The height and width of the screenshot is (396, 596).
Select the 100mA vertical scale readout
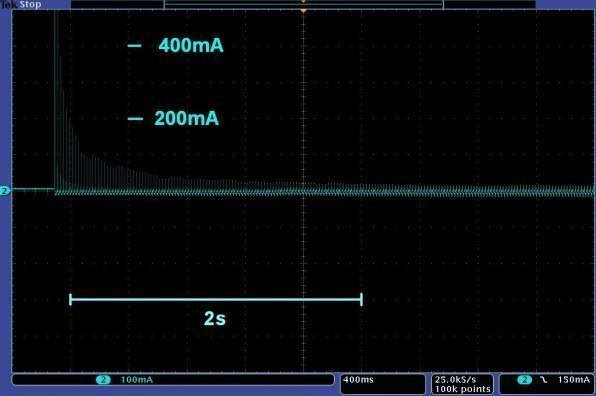pyautogui.click(x=137, y=380)
